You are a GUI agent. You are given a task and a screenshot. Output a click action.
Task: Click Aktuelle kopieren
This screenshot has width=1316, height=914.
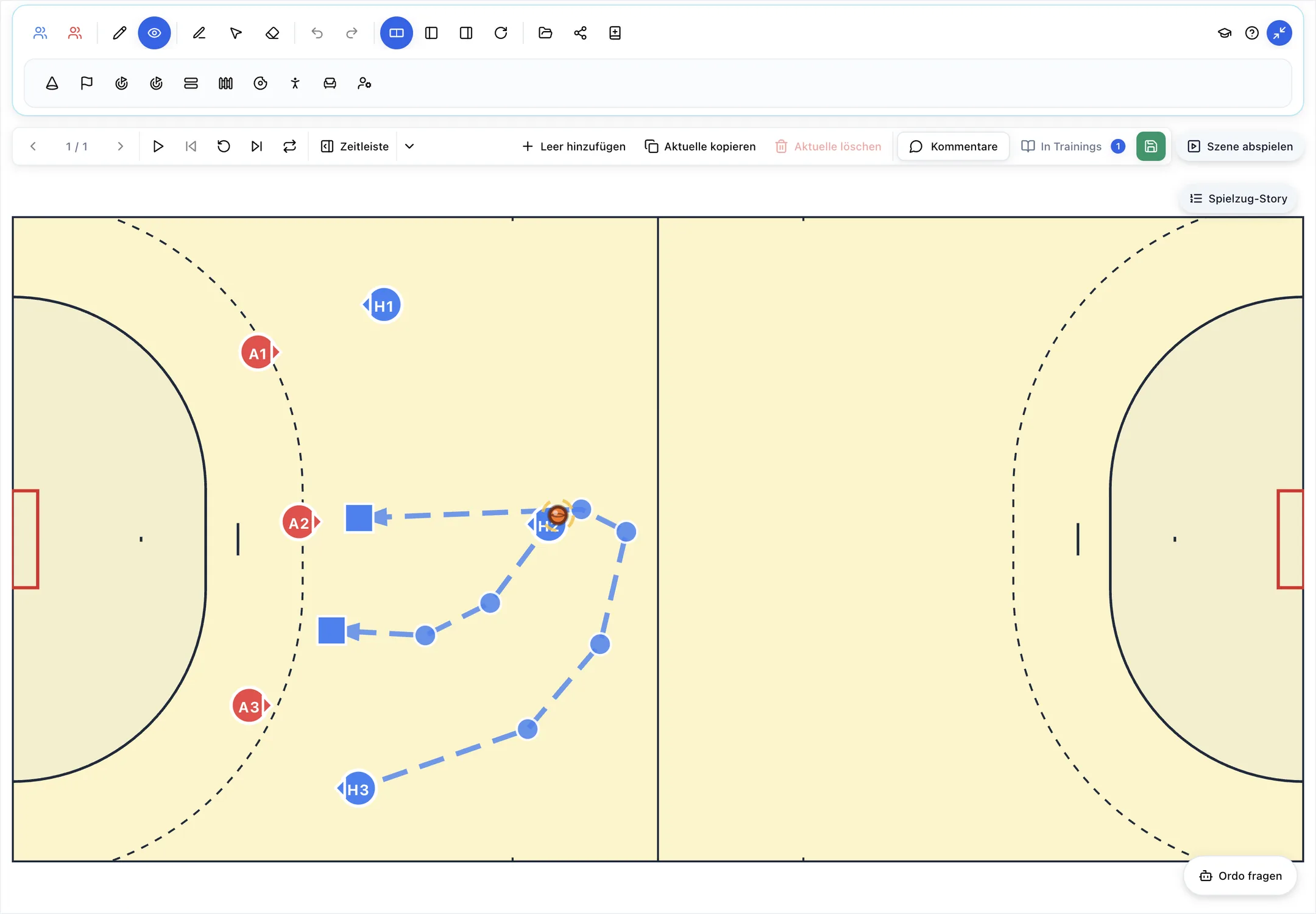pos(700,146)
